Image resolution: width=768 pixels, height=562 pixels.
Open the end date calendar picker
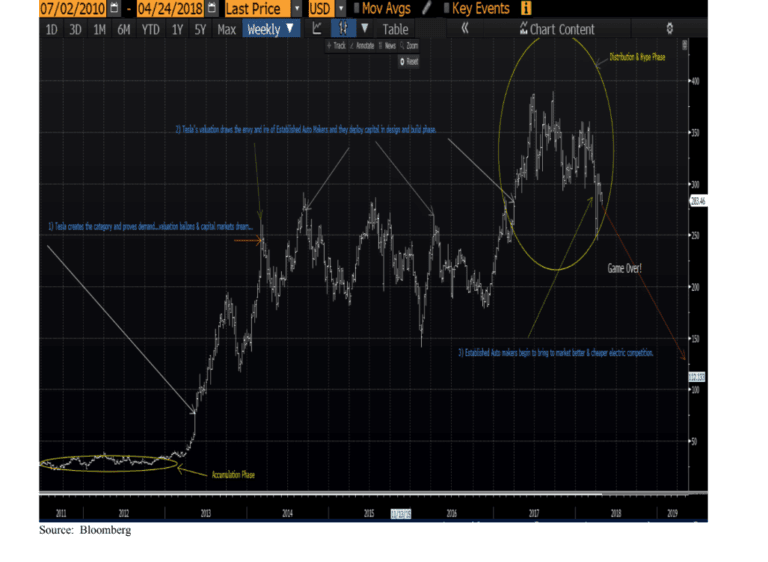pyautogui.click(x=211, y=9)
